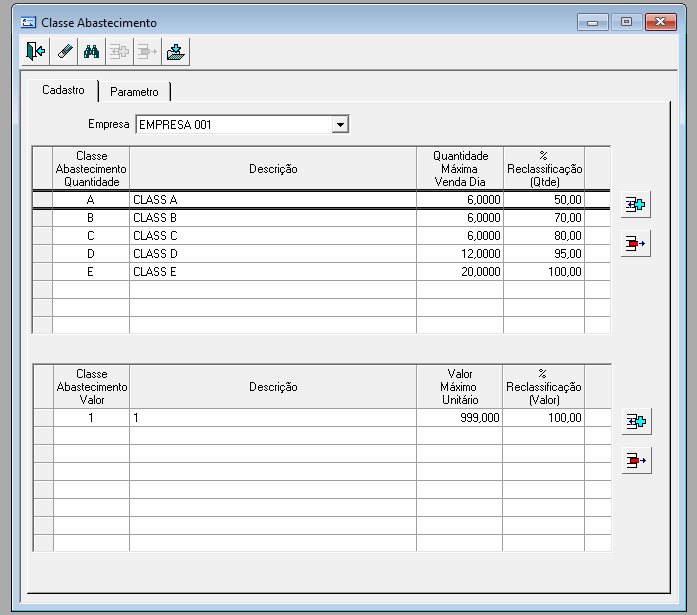
Task: Click class code cell A
Action: pyautogui.click(x=91, y=200)
